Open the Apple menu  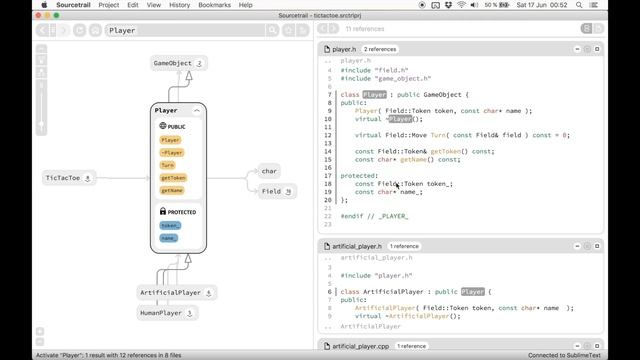(x=44, y=5)
